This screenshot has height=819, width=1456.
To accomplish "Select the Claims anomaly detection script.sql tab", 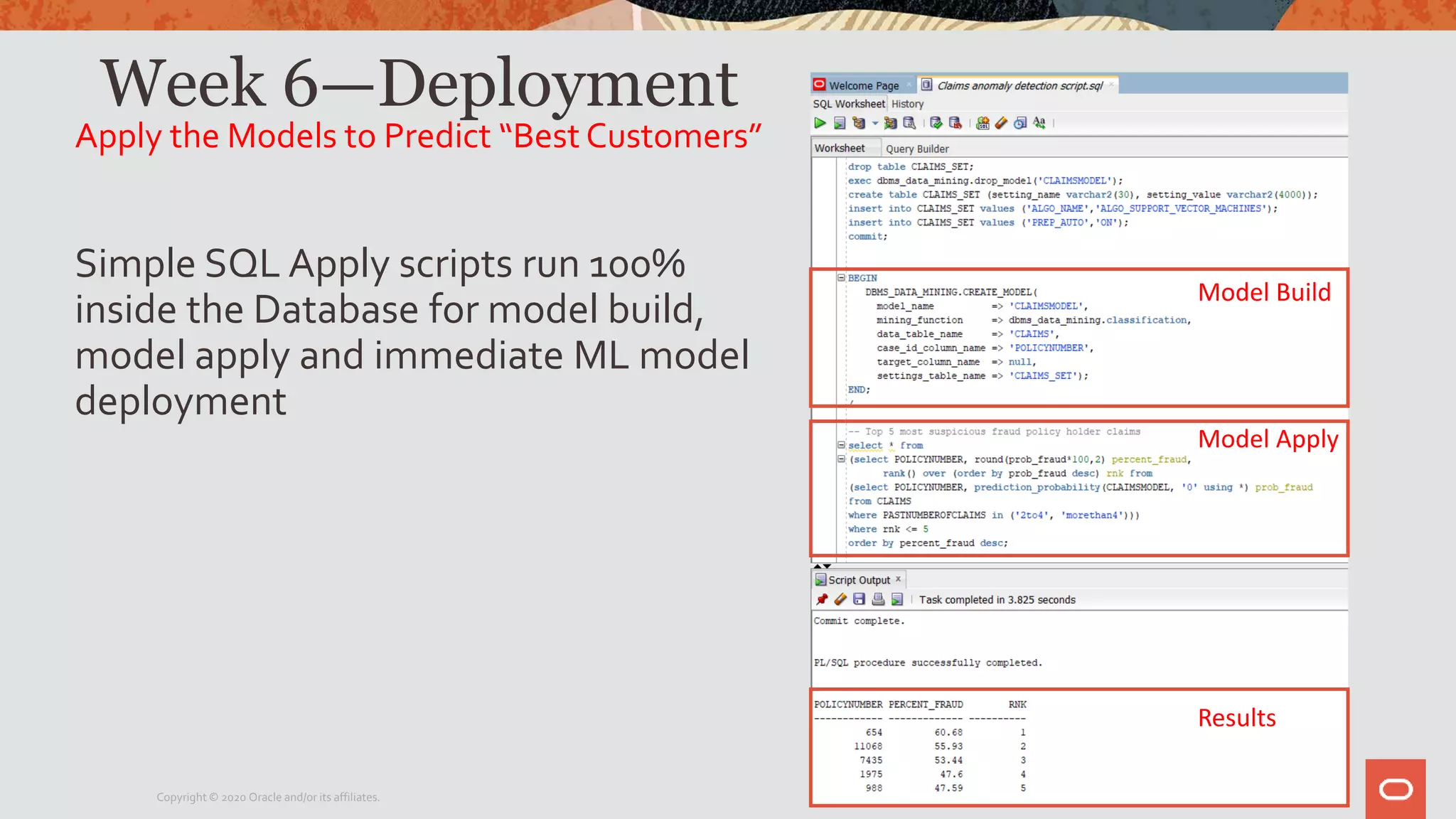I will (1019, 85).
